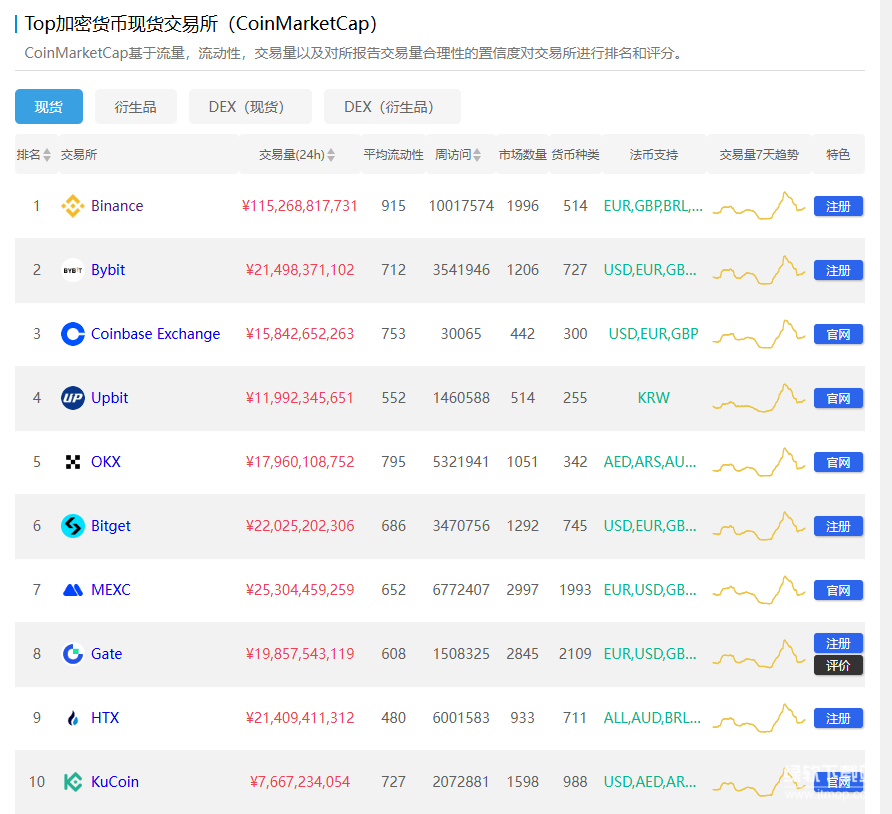Click Bybit volume ¥21,498,371,102
892x814 pixels.
click(x=300, y=270)
